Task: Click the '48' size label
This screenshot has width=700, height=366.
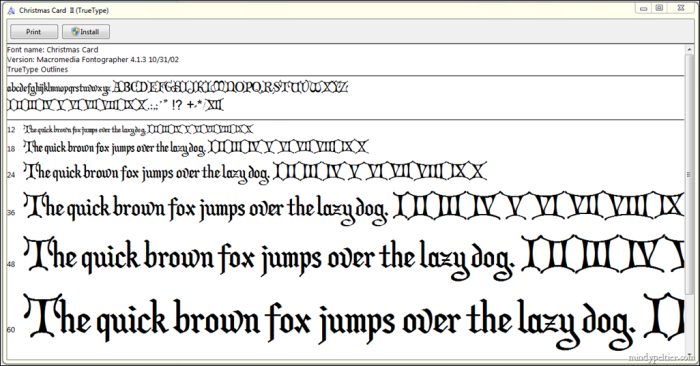Action: click(x=11, y=264)
